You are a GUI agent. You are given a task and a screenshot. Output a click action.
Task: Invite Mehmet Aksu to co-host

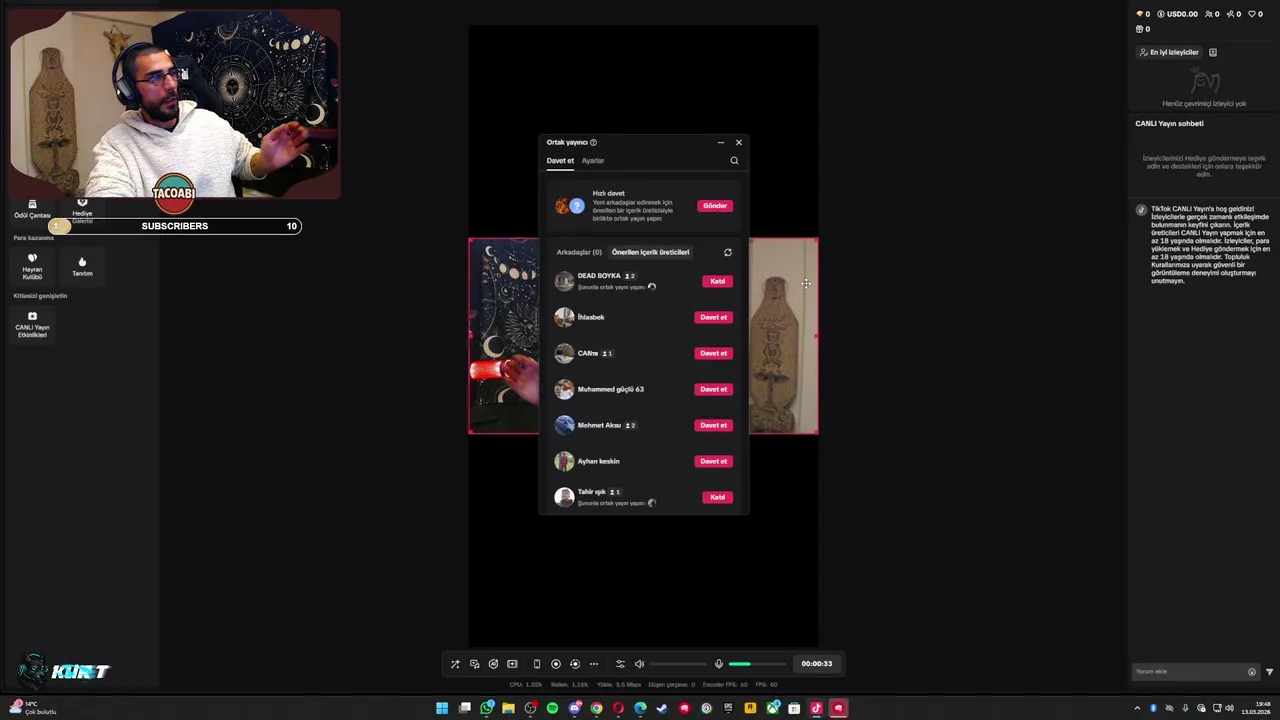point(714,425)
